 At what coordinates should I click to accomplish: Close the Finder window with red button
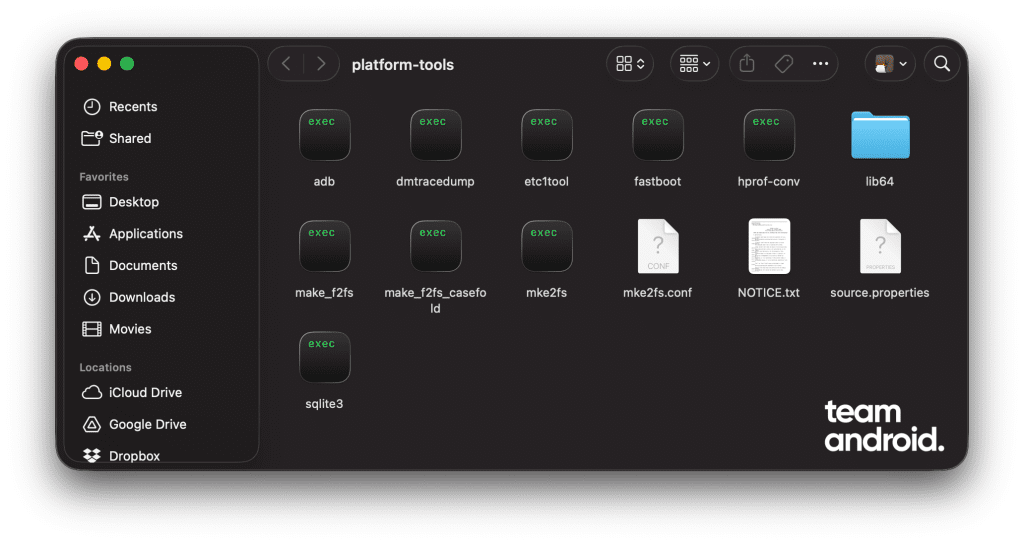pos(81,63)
